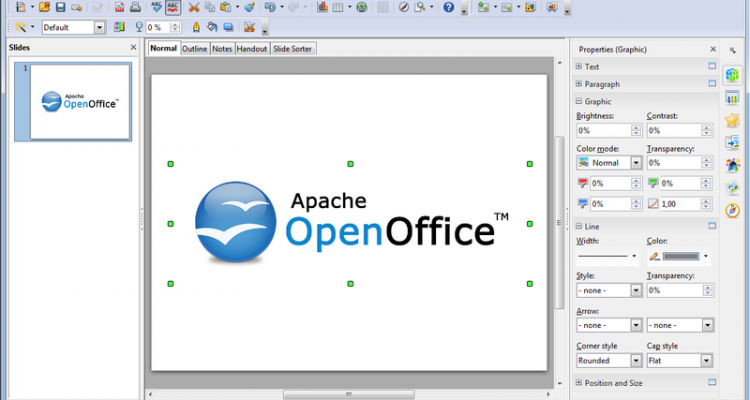
Task: Open More Options for the Text section
Action: tap(712, 66)
